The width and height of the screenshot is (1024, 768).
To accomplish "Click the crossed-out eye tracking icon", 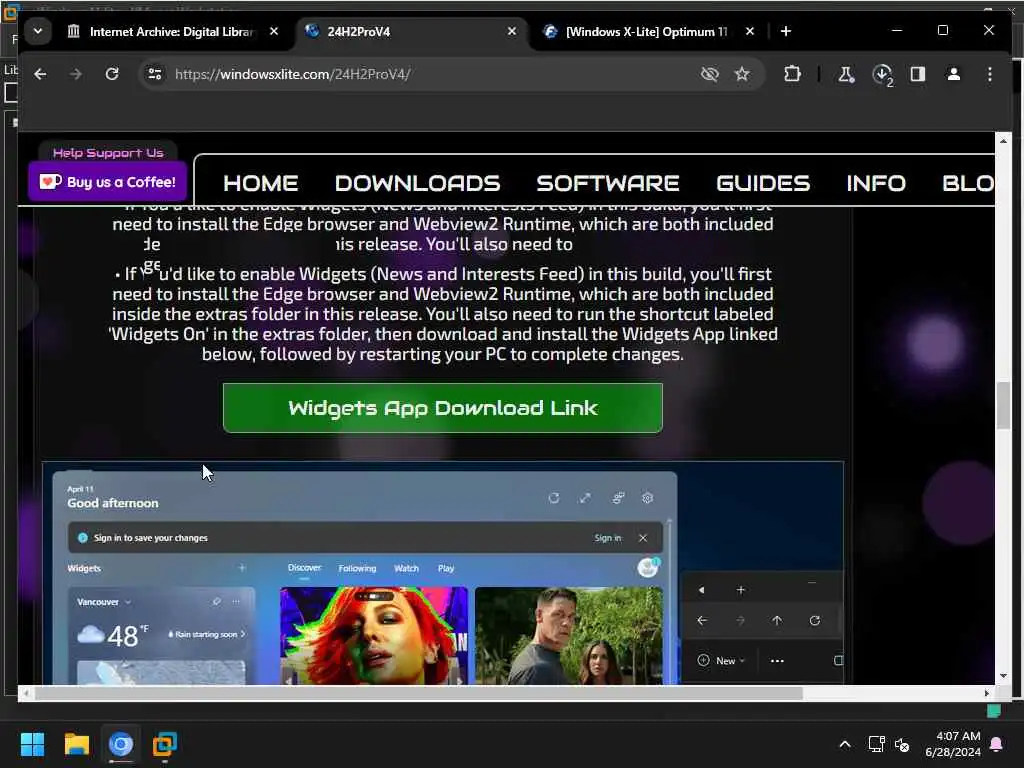I will pyautogui.click(x=709, y=74).
